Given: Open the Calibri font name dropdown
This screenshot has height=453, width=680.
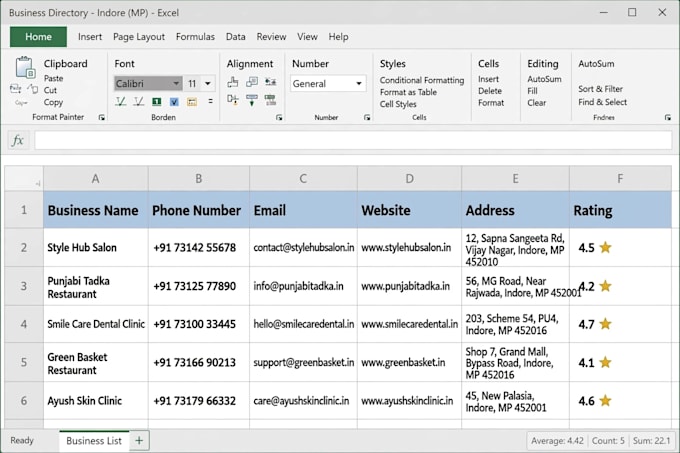Looking at the screenshot, I should click(176, 83).
